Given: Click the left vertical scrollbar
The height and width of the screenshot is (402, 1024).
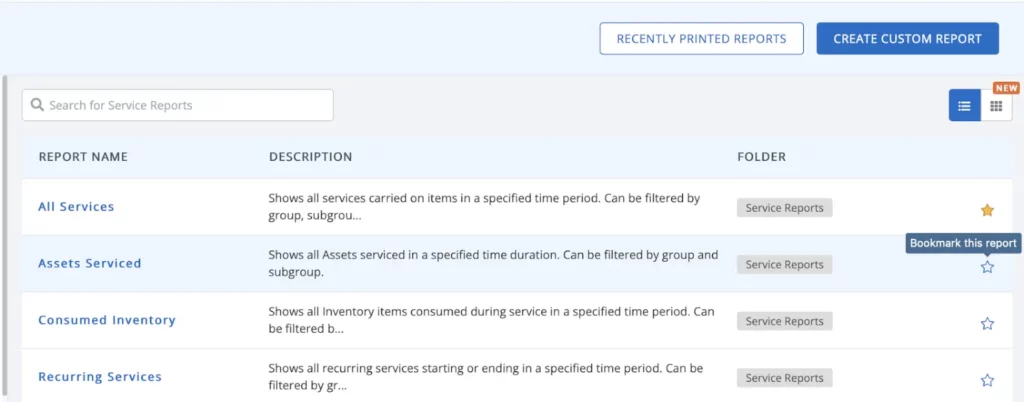Looking at the screenshot, I should pos(6,240).
